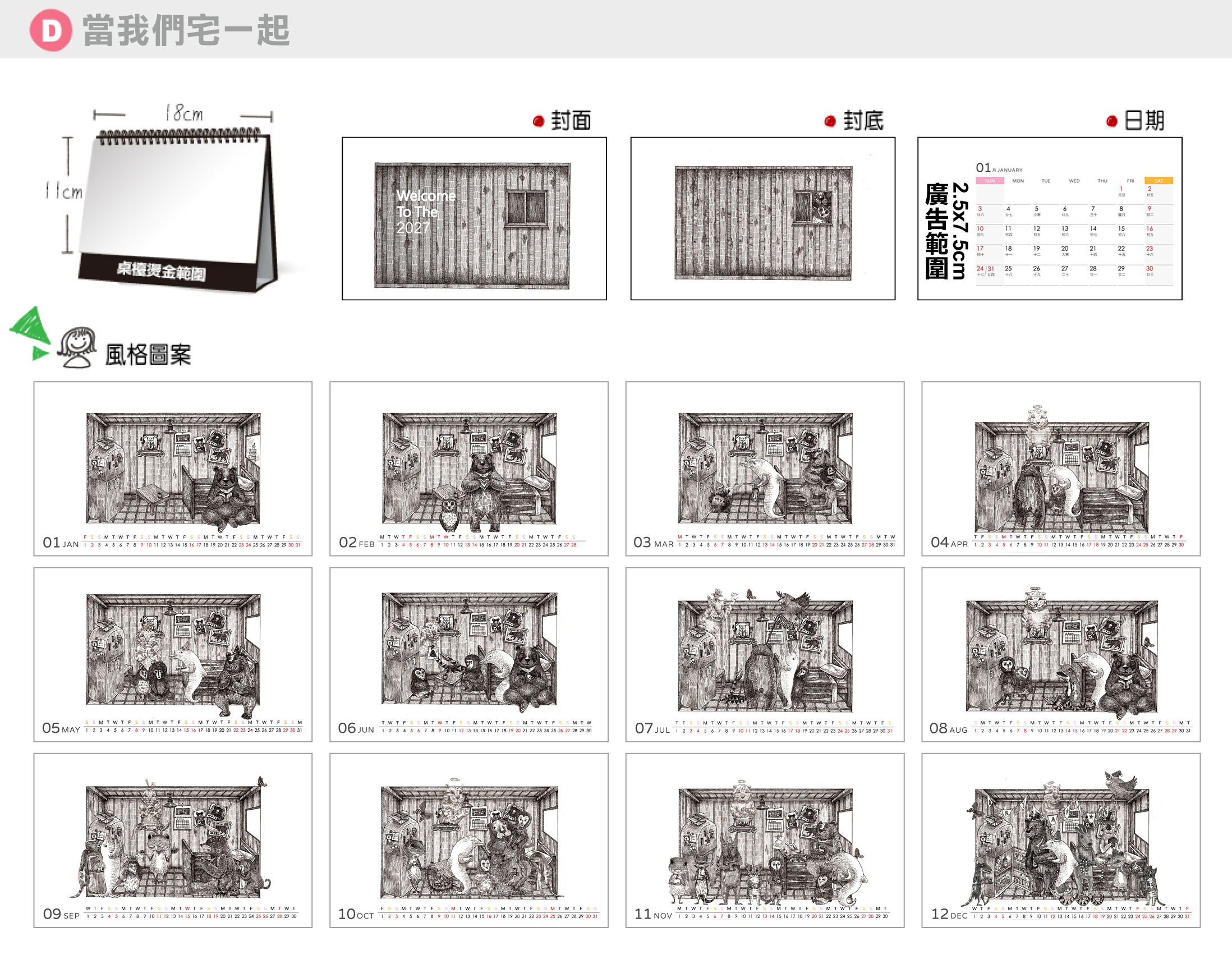
Task: Select the 12 DEC illustration thumbnail
Action: pyautogui.click(x=1060, y=841)
